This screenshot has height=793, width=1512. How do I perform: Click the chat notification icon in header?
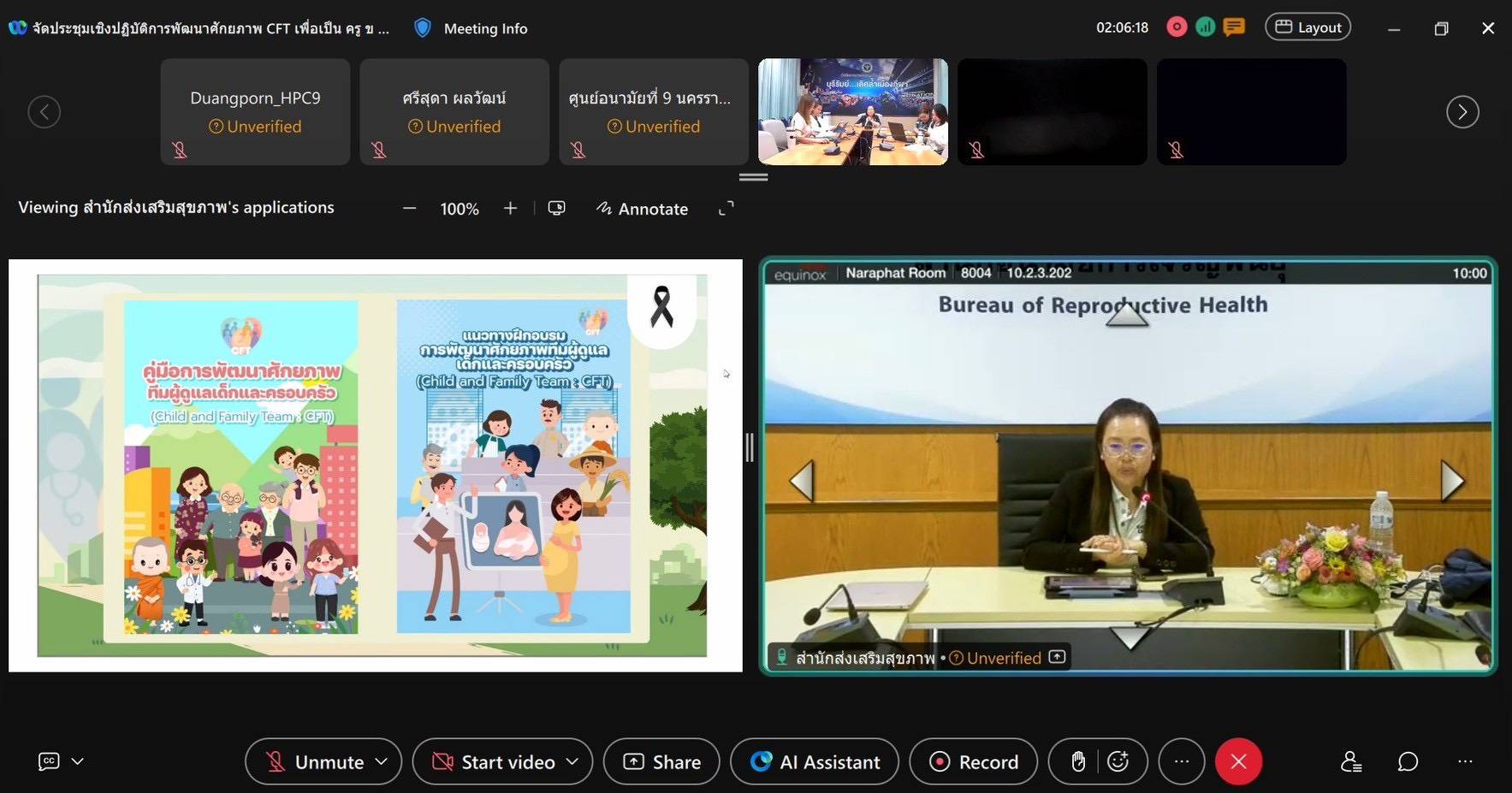(1233, 27)
